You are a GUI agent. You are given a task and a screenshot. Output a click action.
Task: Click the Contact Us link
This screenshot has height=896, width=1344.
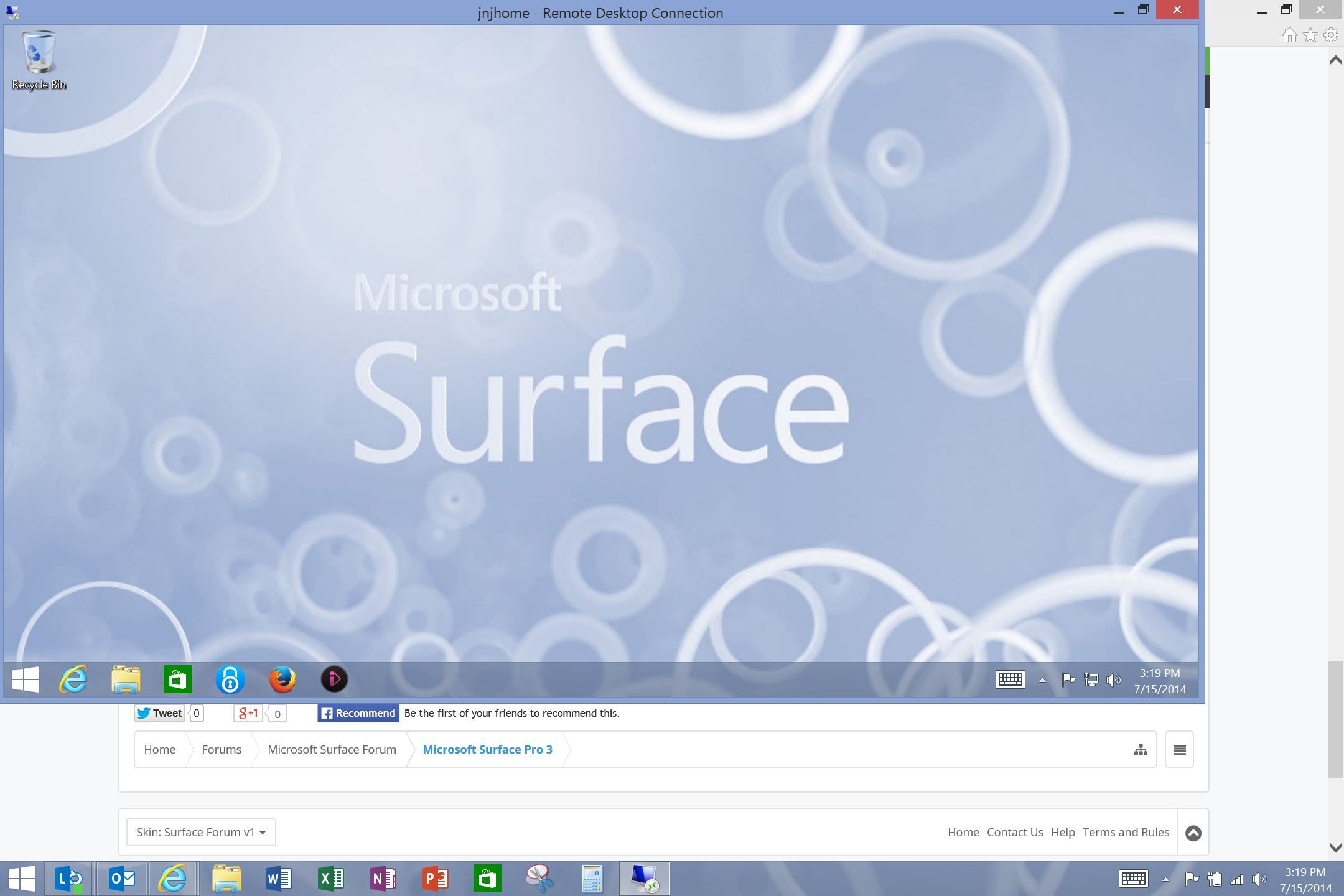coord(1015,832)
